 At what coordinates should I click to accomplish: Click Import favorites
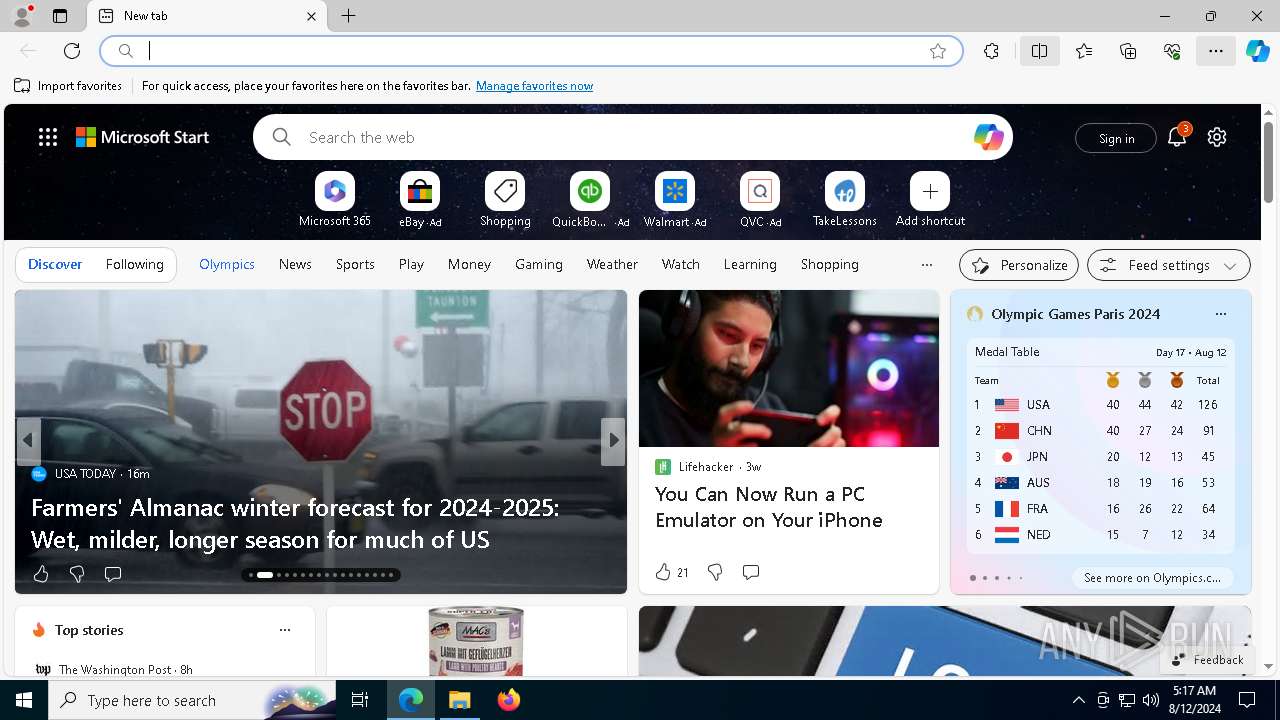[68, 86]
